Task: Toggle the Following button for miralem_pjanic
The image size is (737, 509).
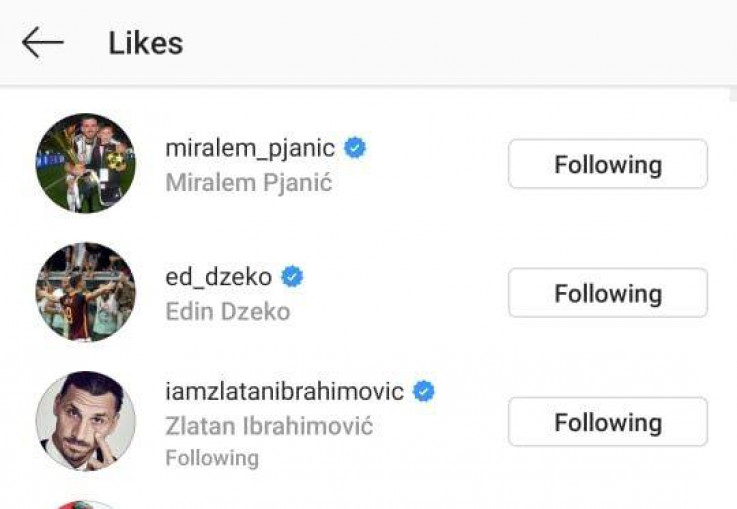Action: (607, 164)
